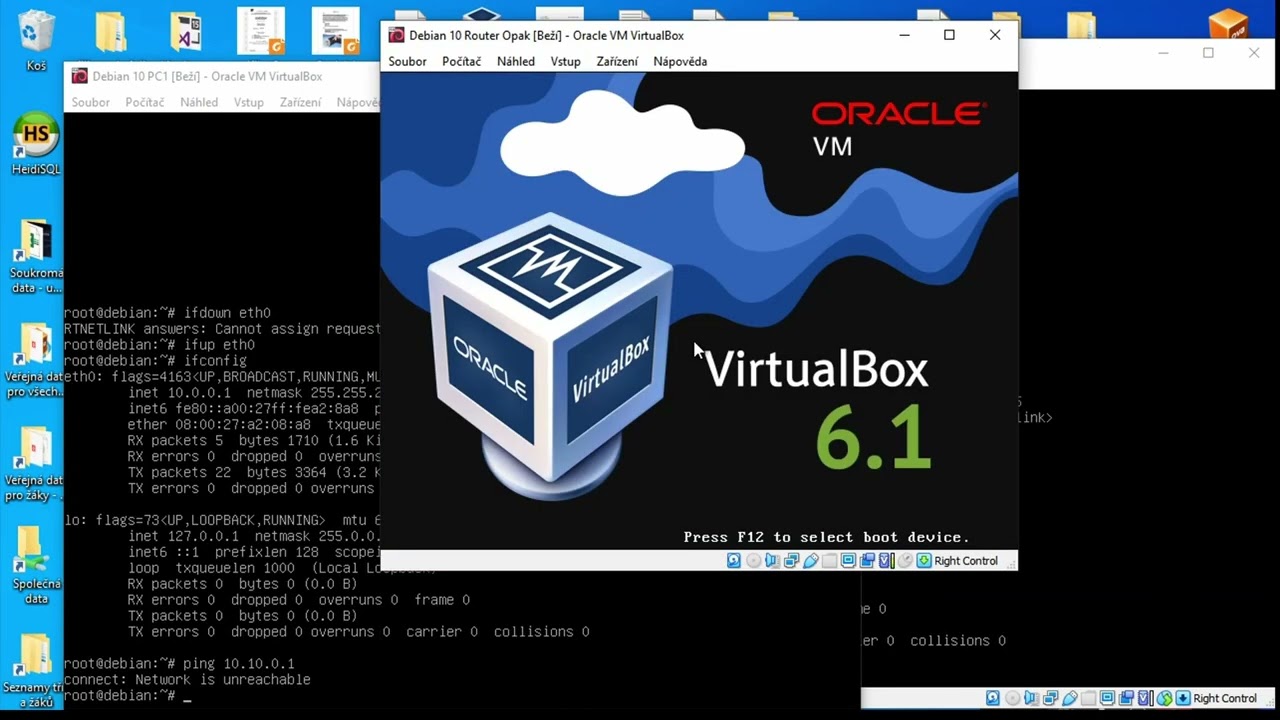Open USB indicator in rear right VM window

(x=1069, y=698)
